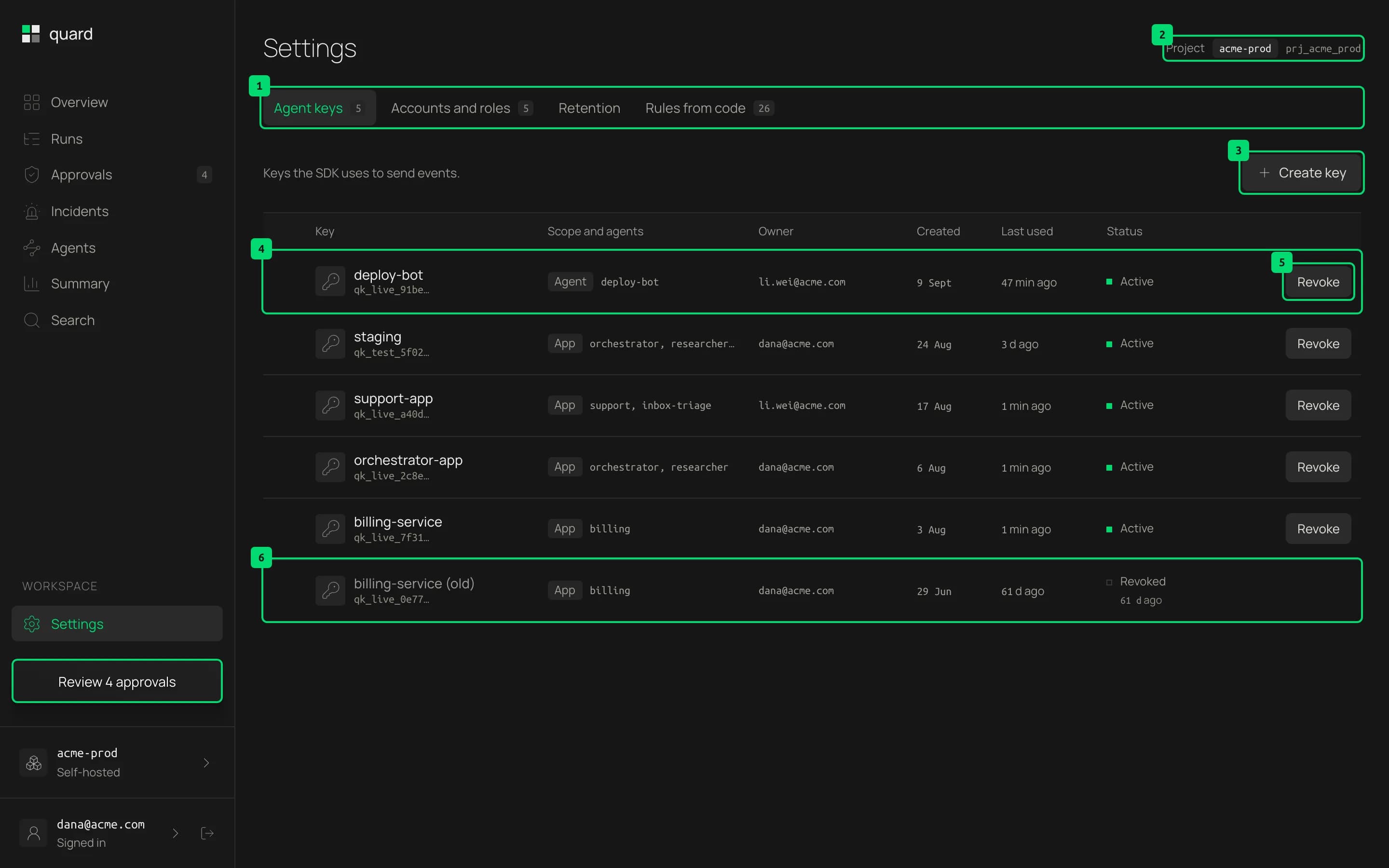Open the Incidents siren icon
The image size is (1389, 868).
[x=31, y=211]
